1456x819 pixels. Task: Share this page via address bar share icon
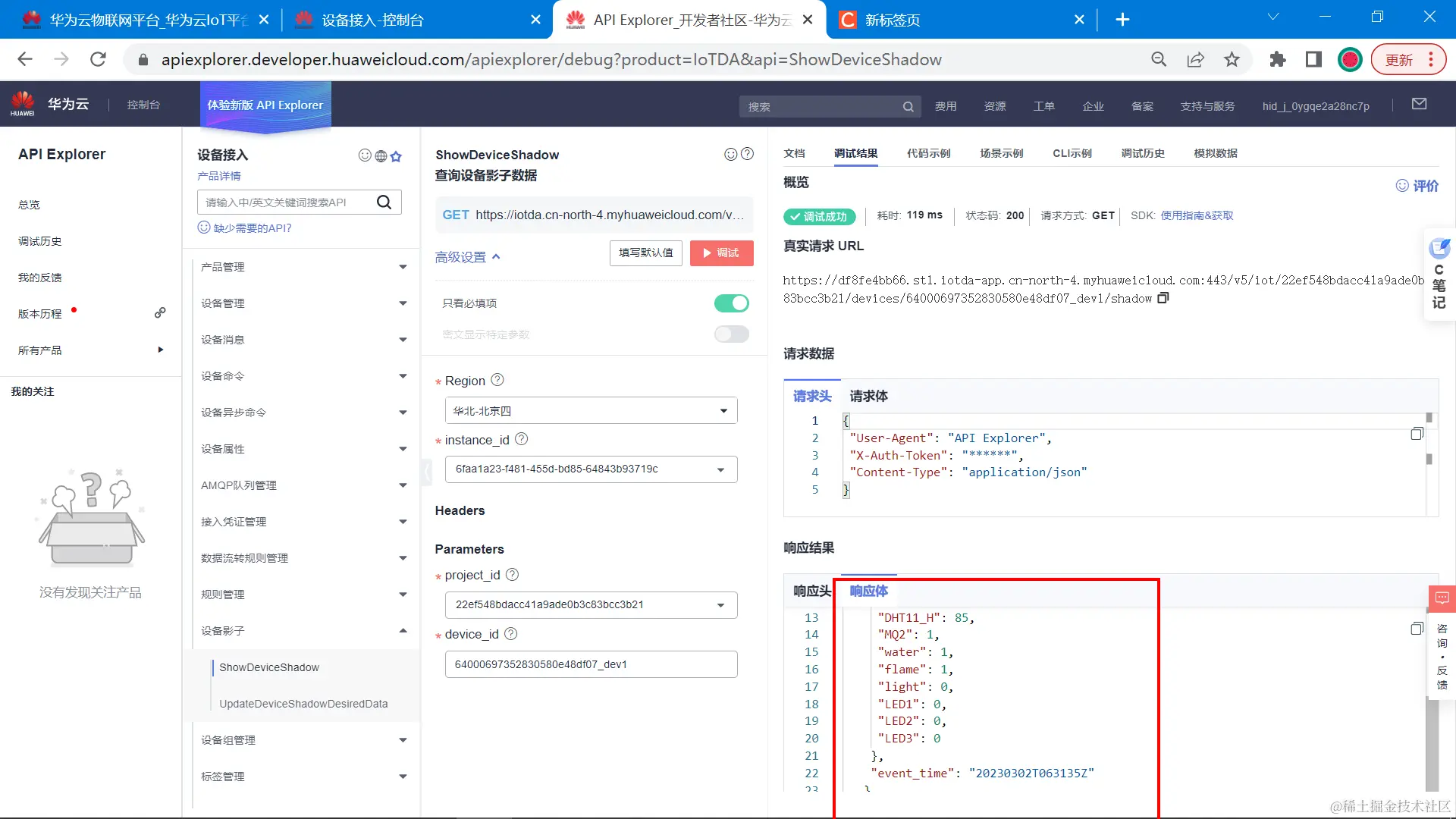click(x=1195, y=59)
